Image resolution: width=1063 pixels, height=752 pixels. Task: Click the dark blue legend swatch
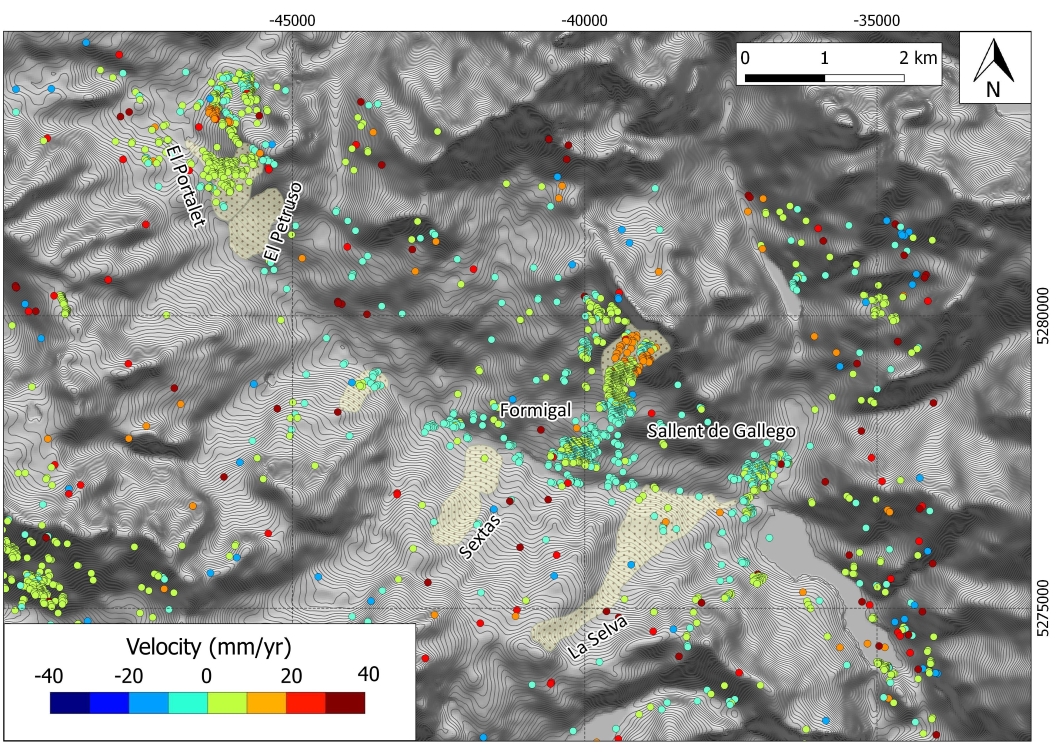69,703
